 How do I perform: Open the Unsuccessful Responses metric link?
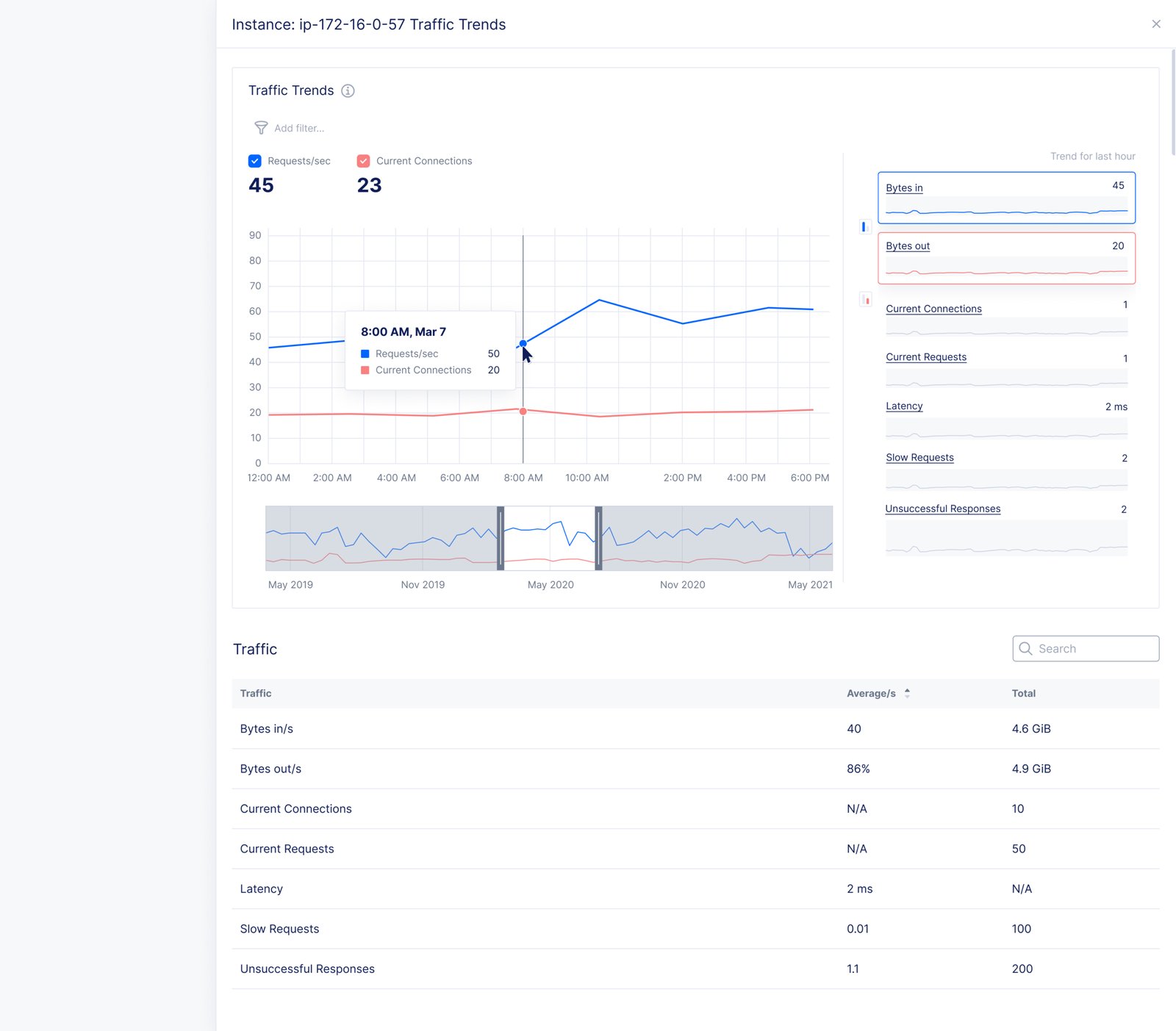click(x=942, y=509)
